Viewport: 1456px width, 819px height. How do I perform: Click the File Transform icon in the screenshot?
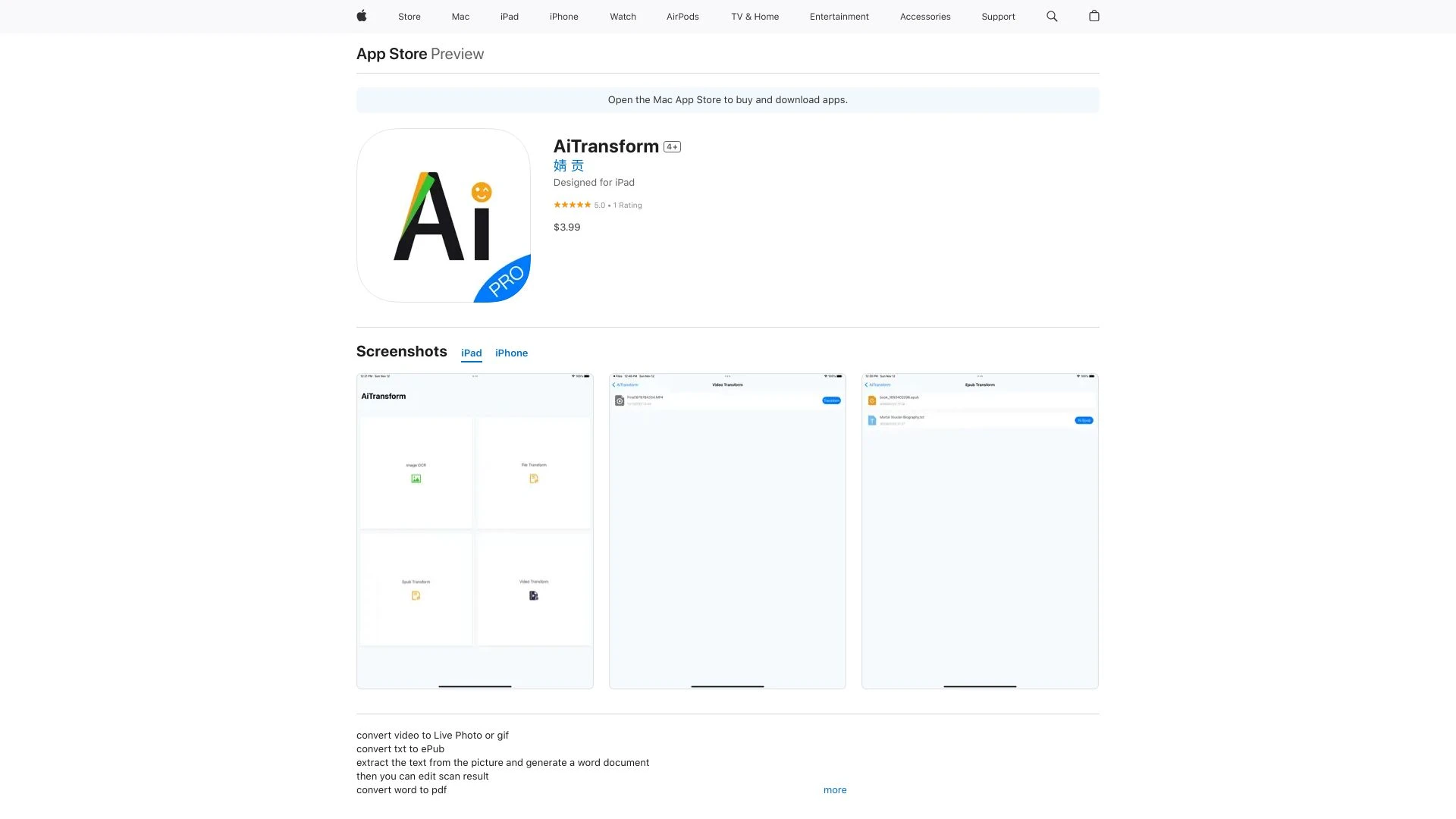pyautogui.click(x=533, y=478)
